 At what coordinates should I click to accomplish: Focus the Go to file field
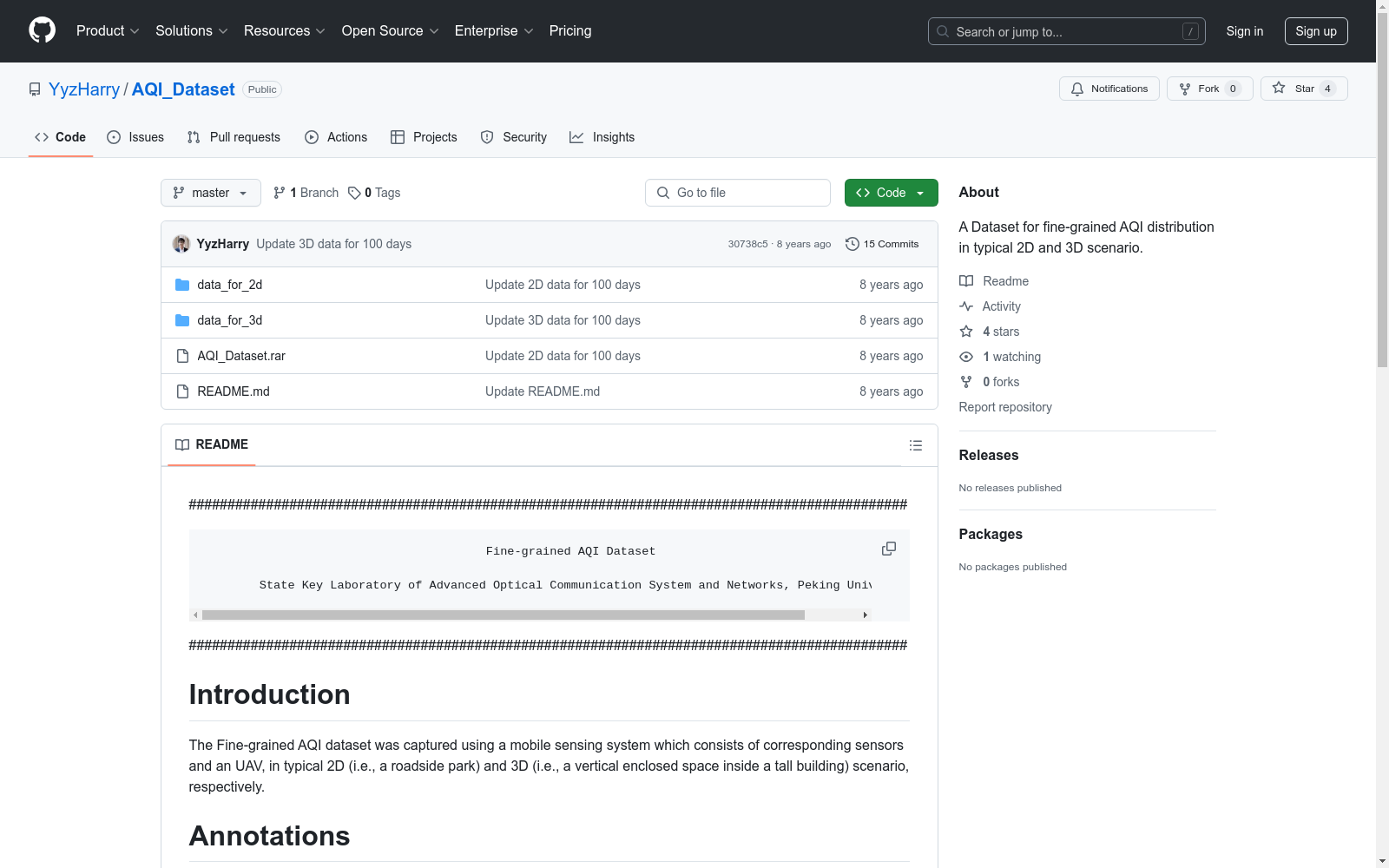pos(738,193)
